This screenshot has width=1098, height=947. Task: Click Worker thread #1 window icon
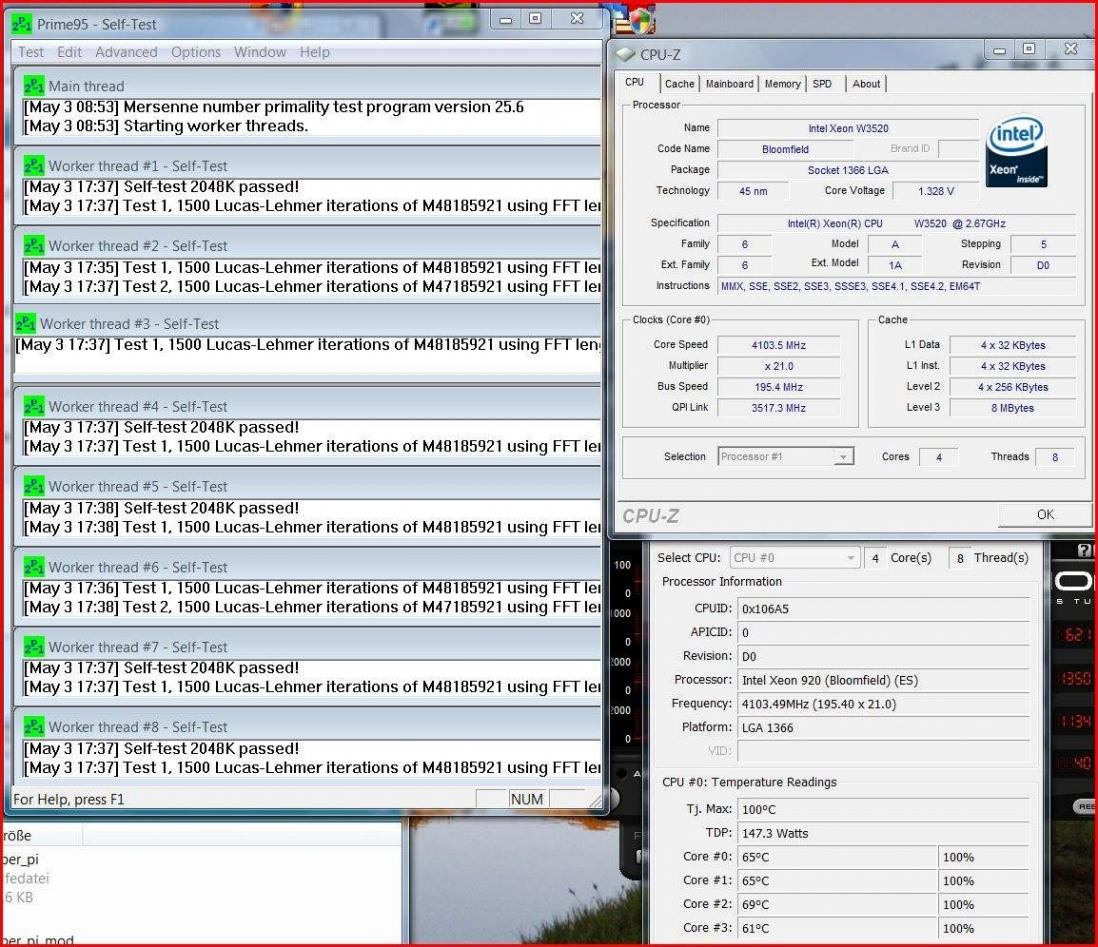(x=34, y=165)
